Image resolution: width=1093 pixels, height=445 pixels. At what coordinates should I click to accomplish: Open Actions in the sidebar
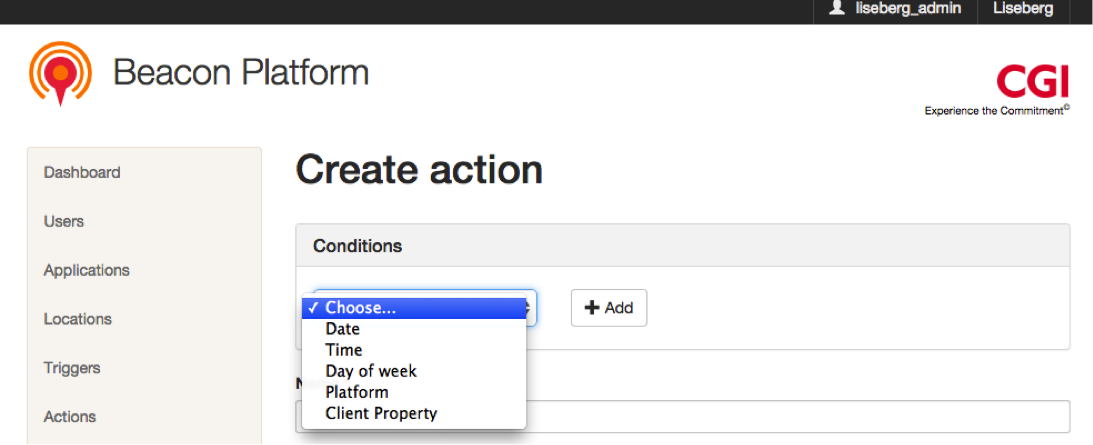coord(70,416)
